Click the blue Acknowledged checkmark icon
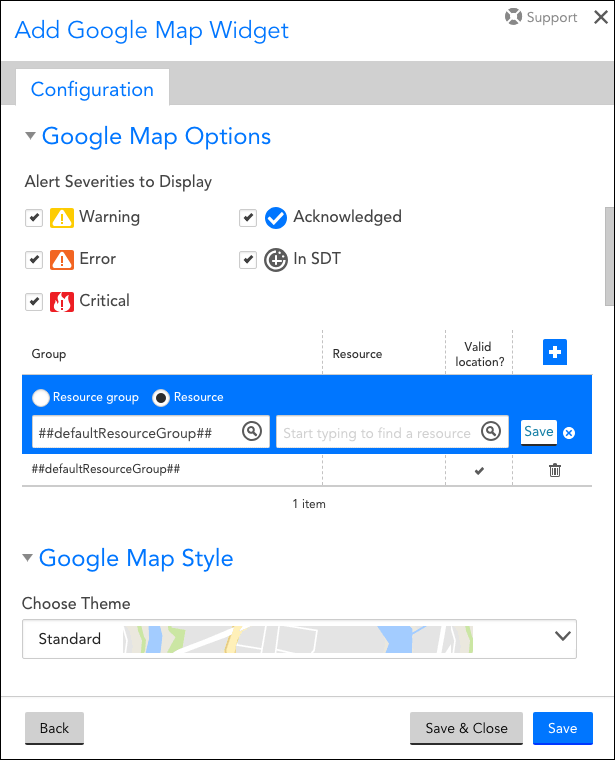Image resolution: width=615 pixels, height=760 pixels. point(276,218)
